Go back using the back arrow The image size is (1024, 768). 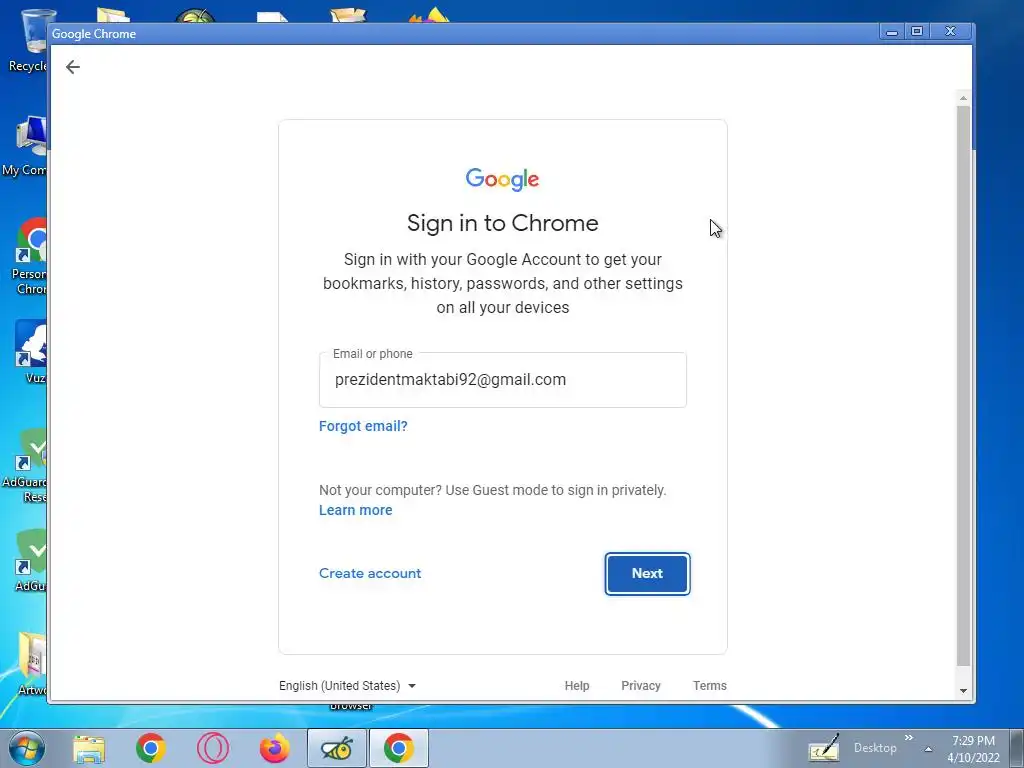[72, 67]
